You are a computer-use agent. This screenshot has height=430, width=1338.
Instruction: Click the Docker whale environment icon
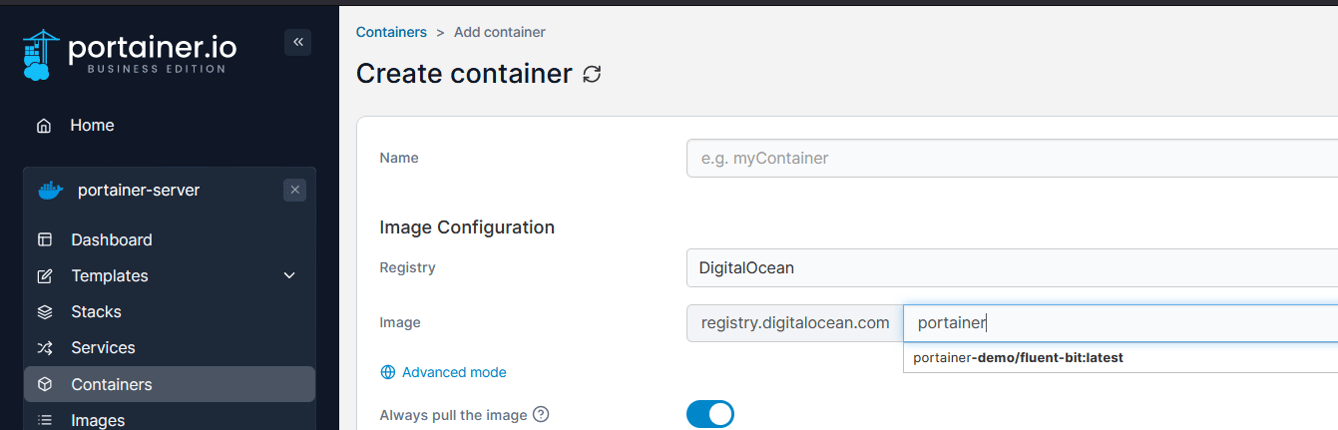coord(50,190)
